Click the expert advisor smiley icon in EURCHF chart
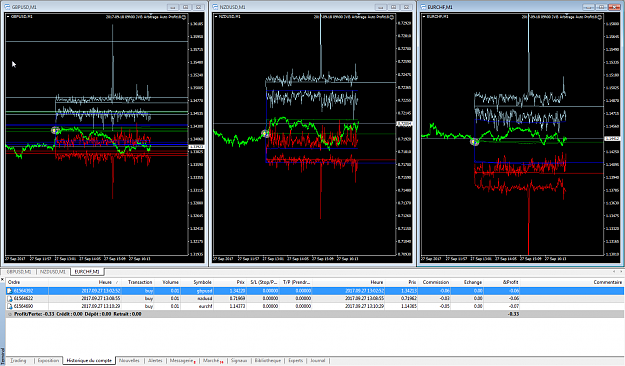Image resolution: width=625 pixels, height=366 pixels. click(600, 17)
